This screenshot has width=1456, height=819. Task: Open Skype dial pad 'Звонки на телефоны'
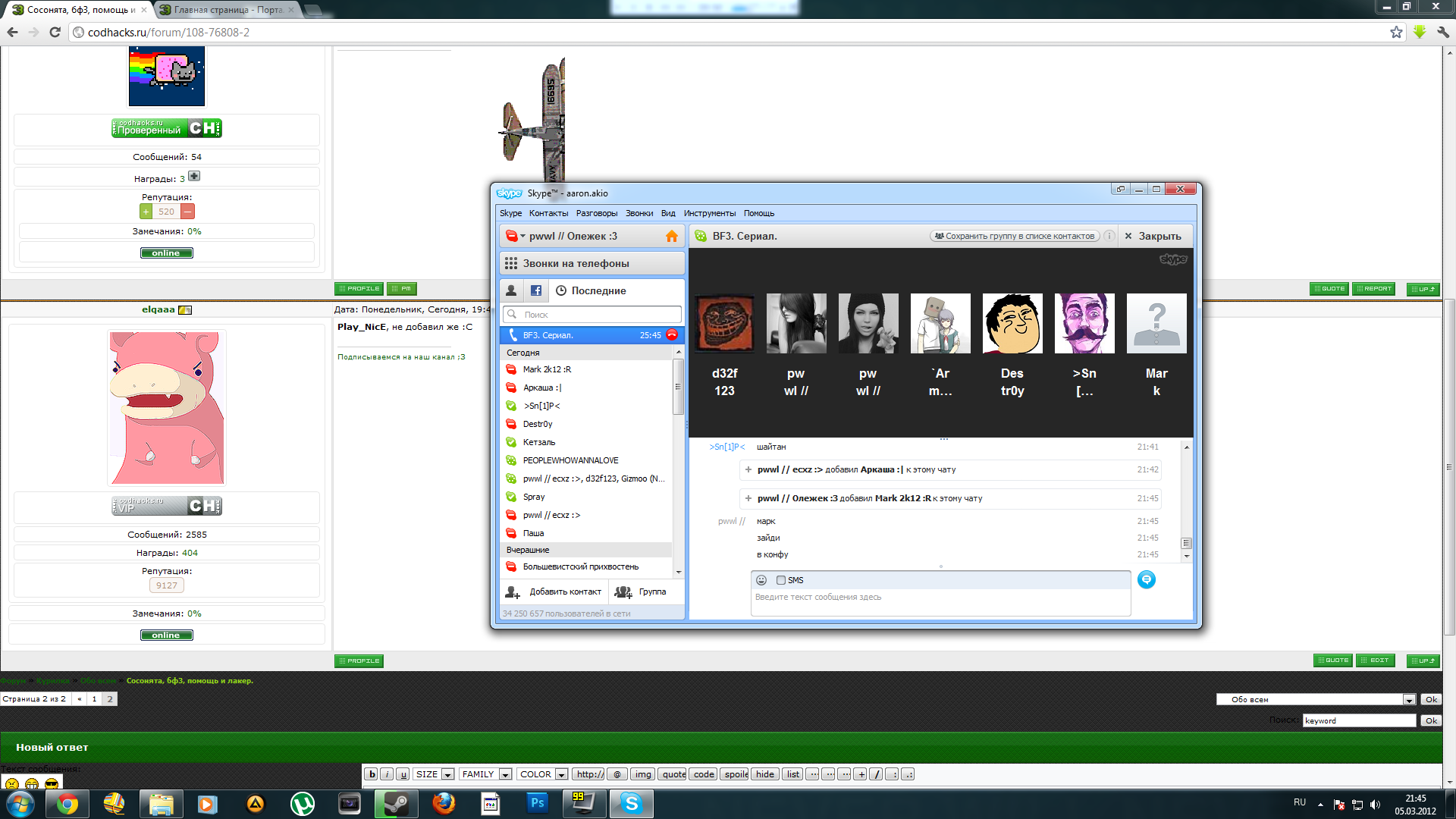coord(591,263)
